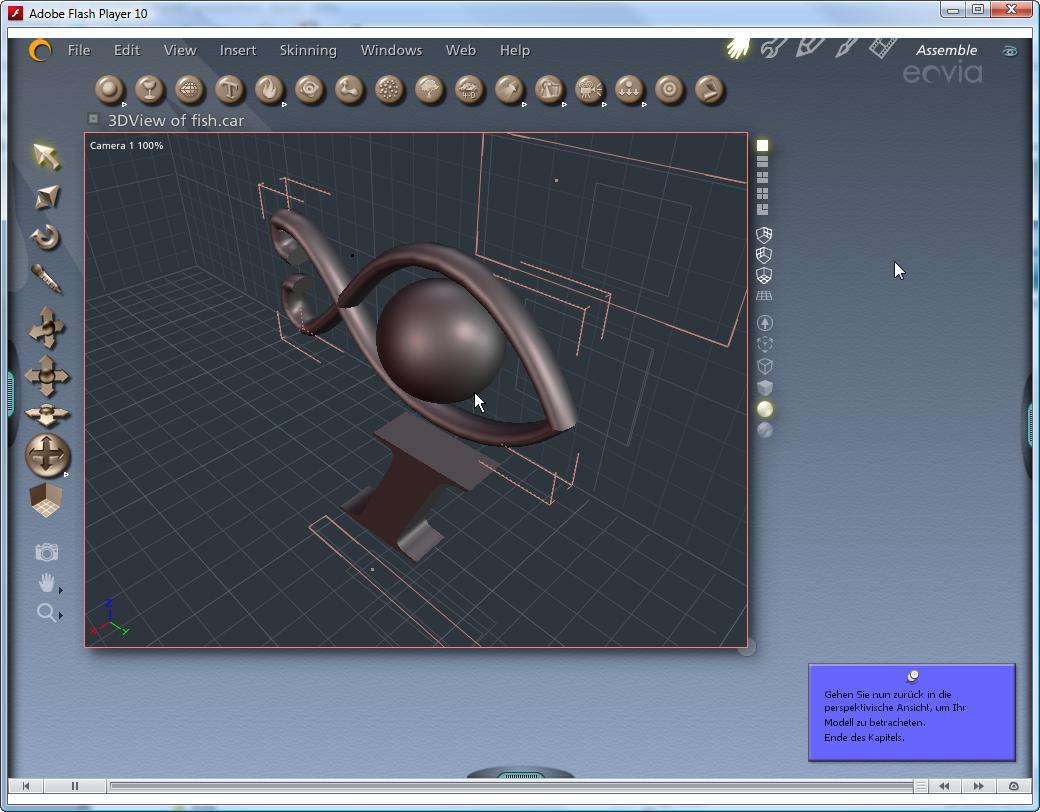Toggle four-view layout option

(x=762, y=193)
